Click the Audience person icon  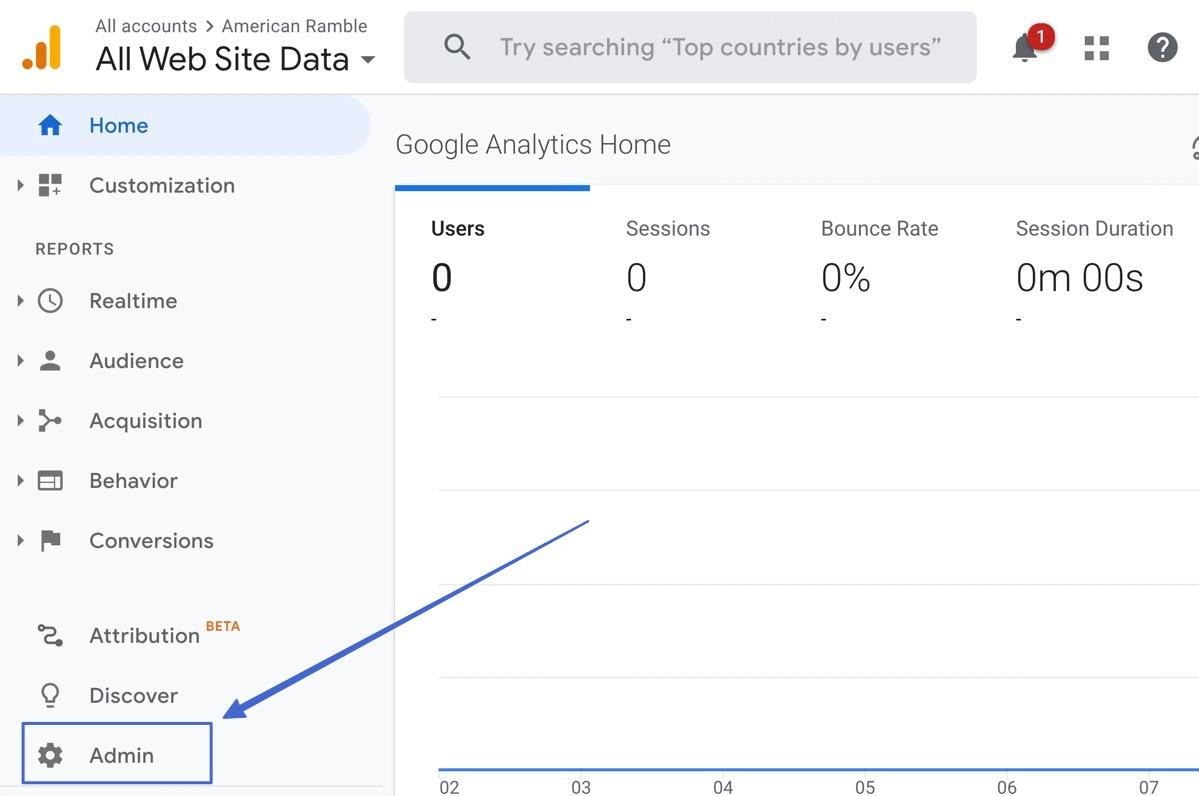pyautogui.click(x=50, y=360)
